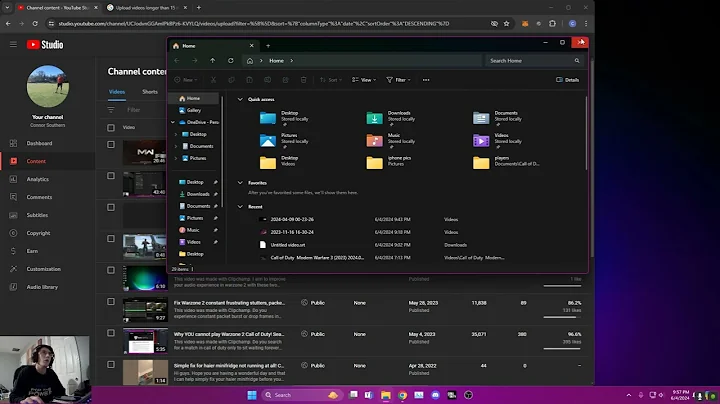Refresh the File Explorer view
This screenshot has width=720, height=404.
(231, 61)
